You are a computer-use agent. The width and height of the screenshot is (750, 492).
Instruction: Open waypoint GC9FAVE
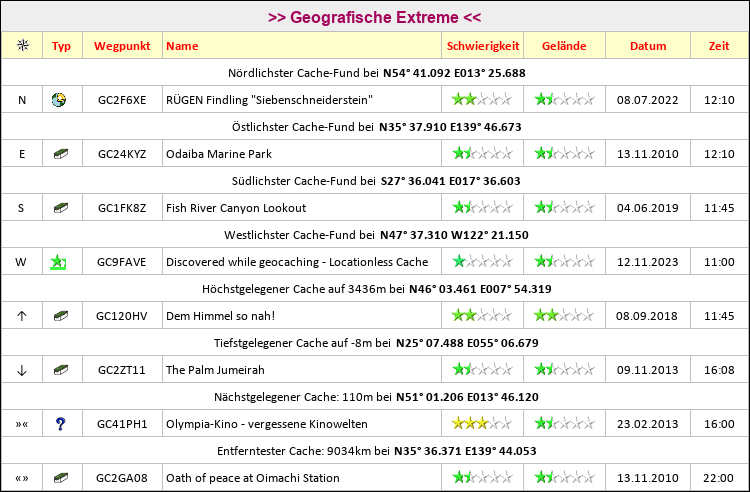[x=121, y=262]
